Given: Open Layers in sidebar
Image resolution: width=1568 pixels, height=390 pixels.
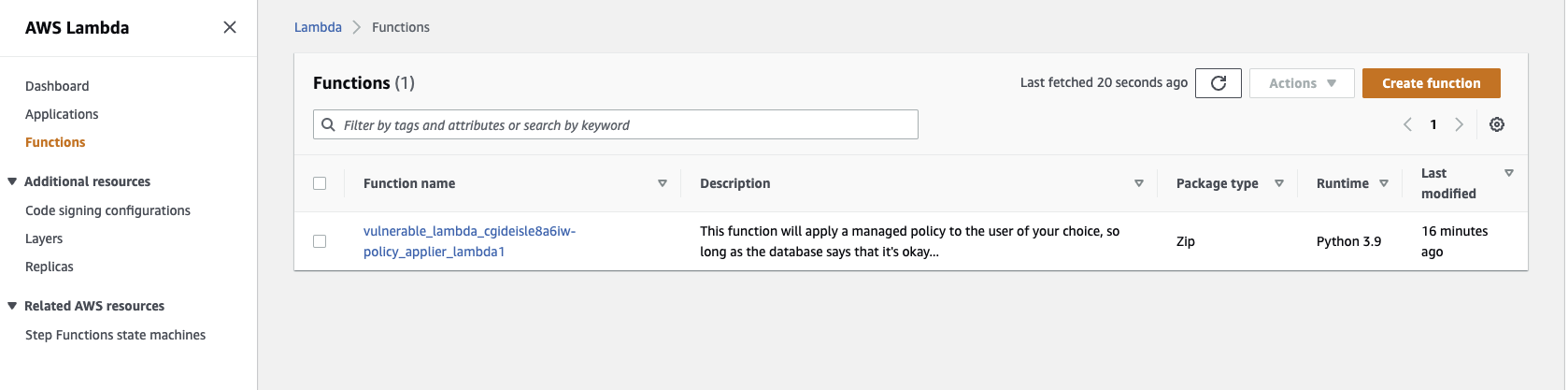Looking at the screenshot, I should pos(44,238).
